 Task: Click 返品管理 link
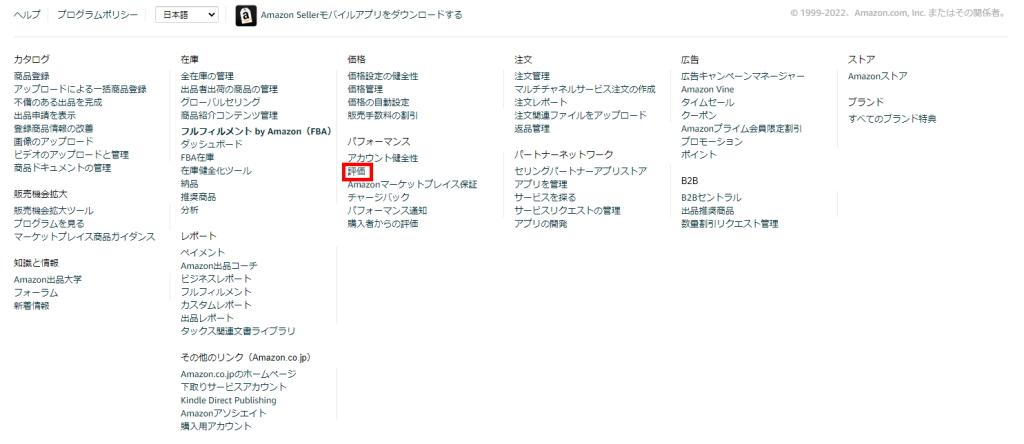(532, 129)
